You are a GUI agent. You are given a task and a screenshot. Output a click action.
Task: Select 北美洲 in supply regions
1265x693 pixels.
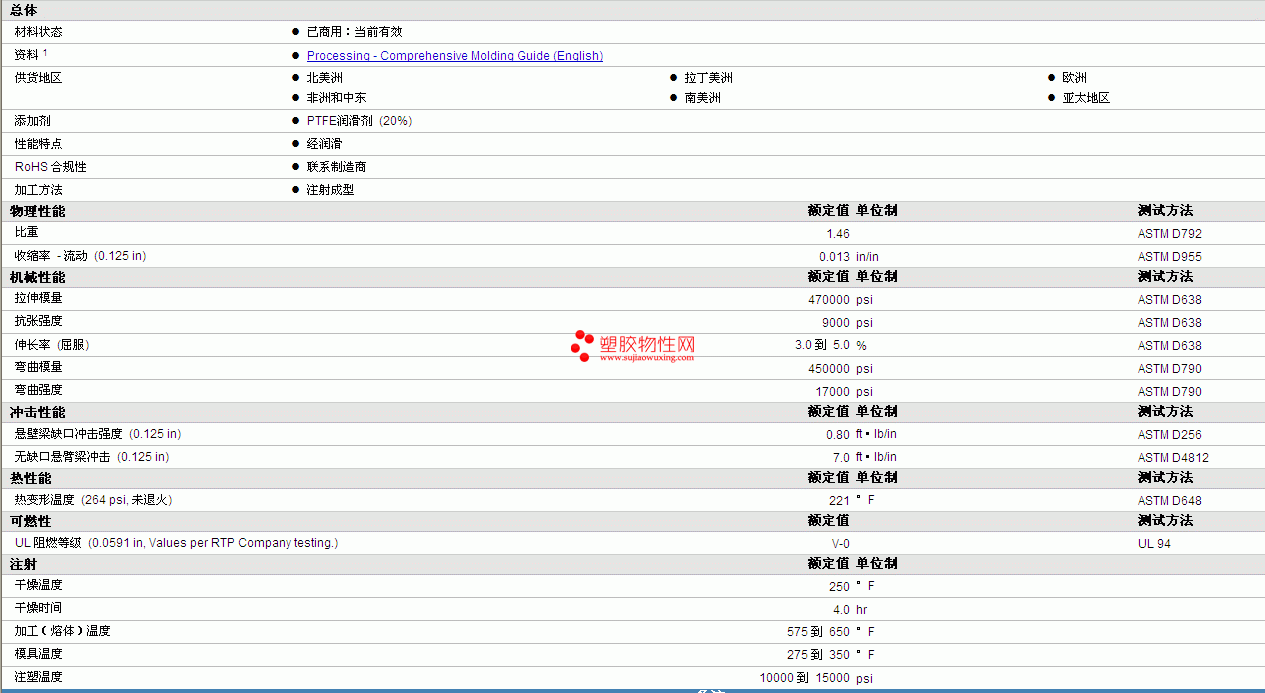[x=325, y=78]
